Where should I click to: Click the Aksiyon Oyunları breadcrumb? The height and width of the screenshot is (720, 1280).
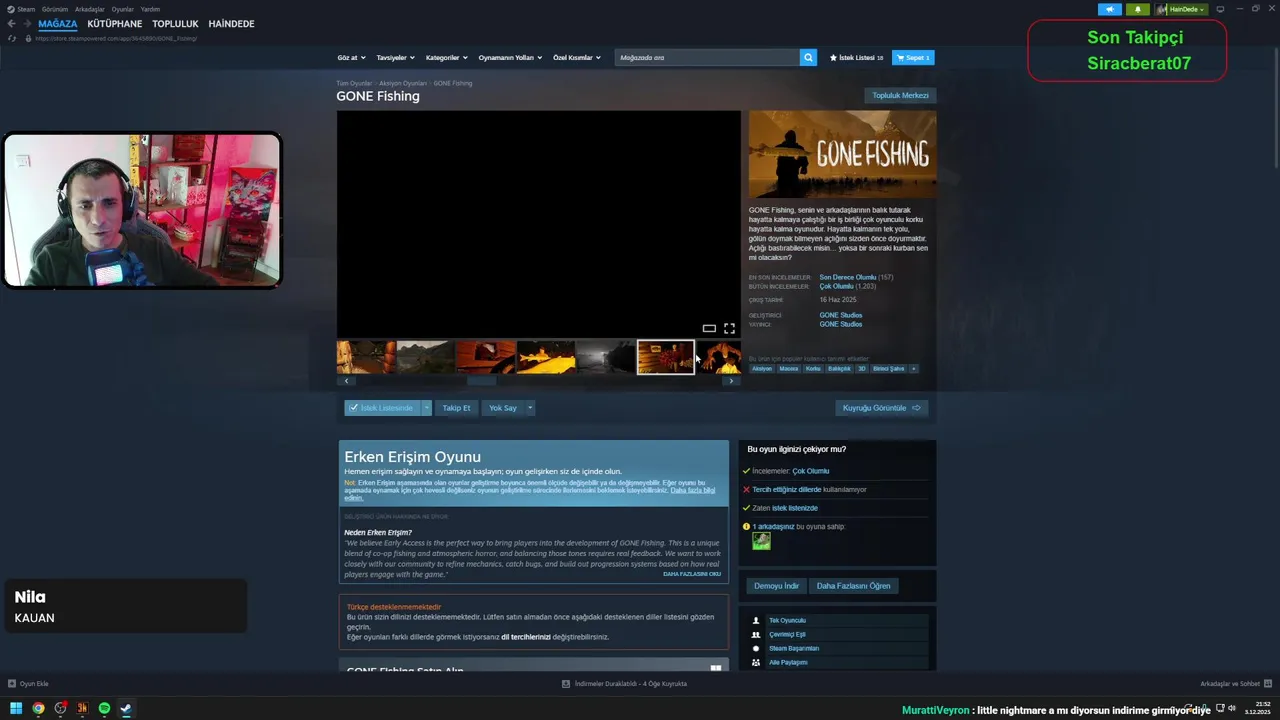pos(402,83)
